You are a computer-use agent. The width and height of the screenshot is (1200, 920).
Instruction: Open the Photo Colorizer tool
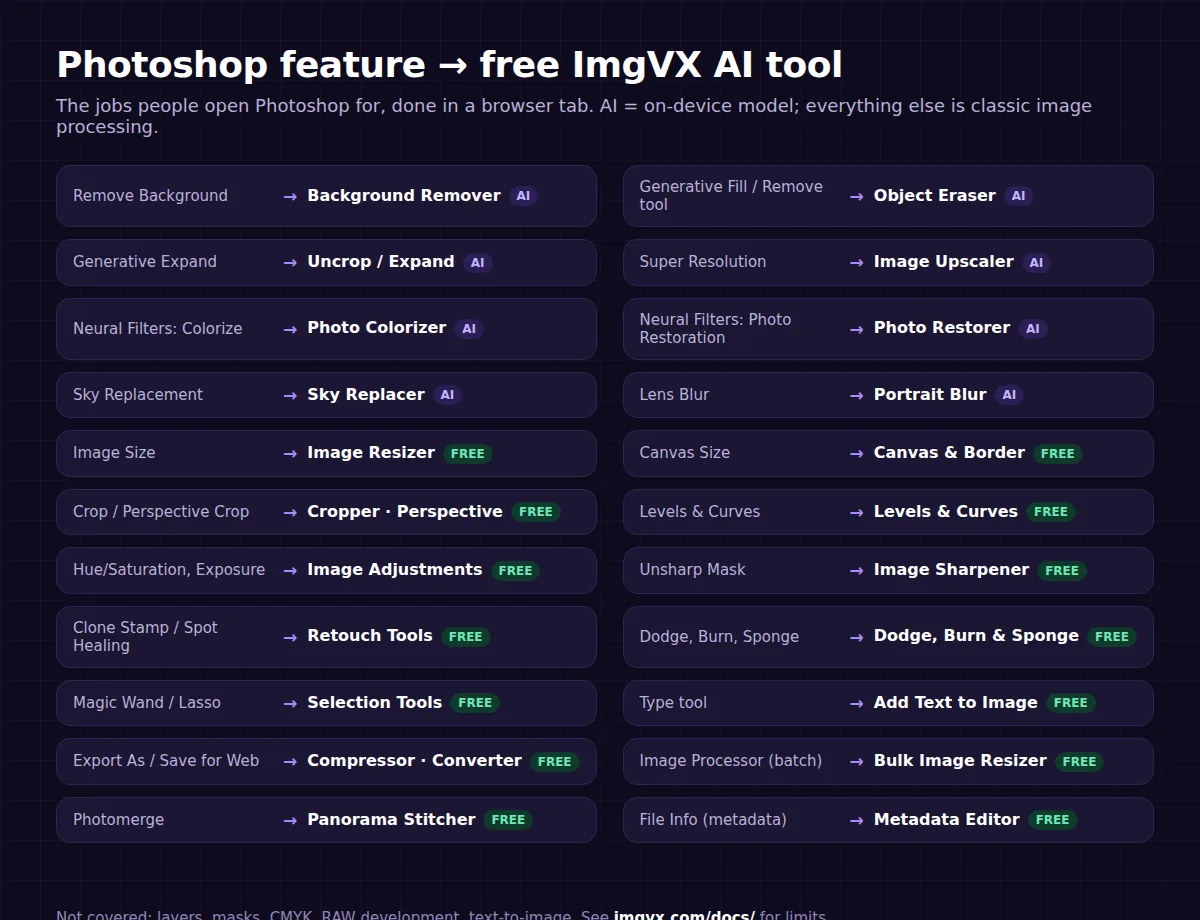(377, 328)
